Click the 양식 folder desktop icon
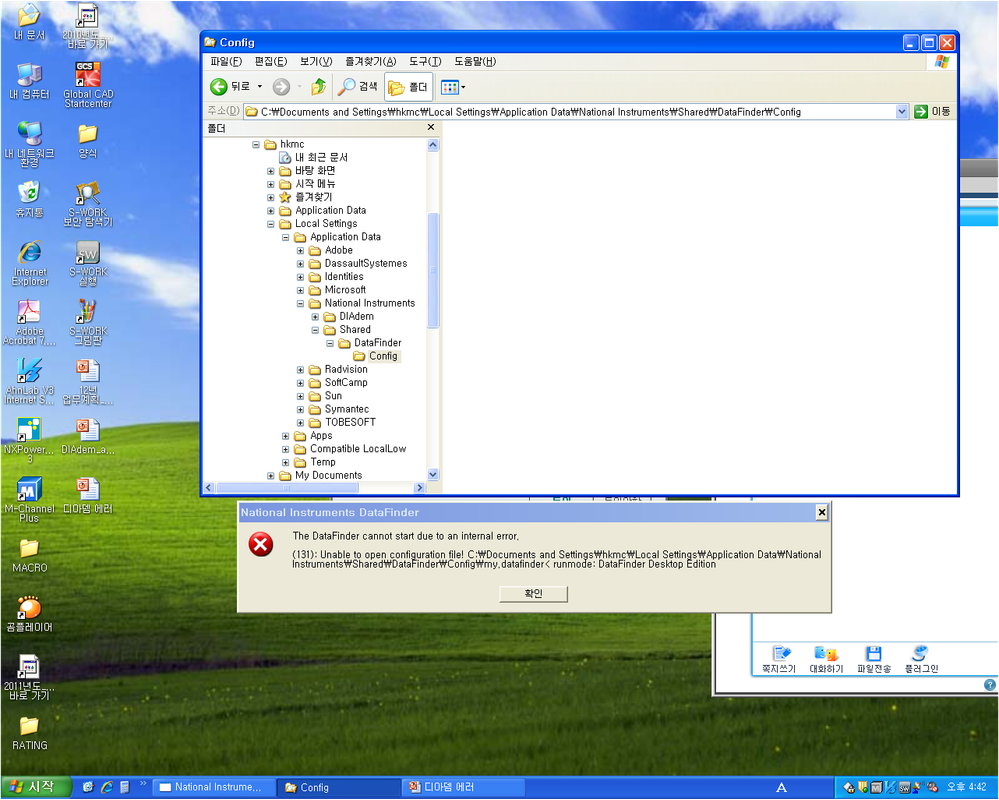The height and width of the screenshot is (800, 999). [88, 141]
